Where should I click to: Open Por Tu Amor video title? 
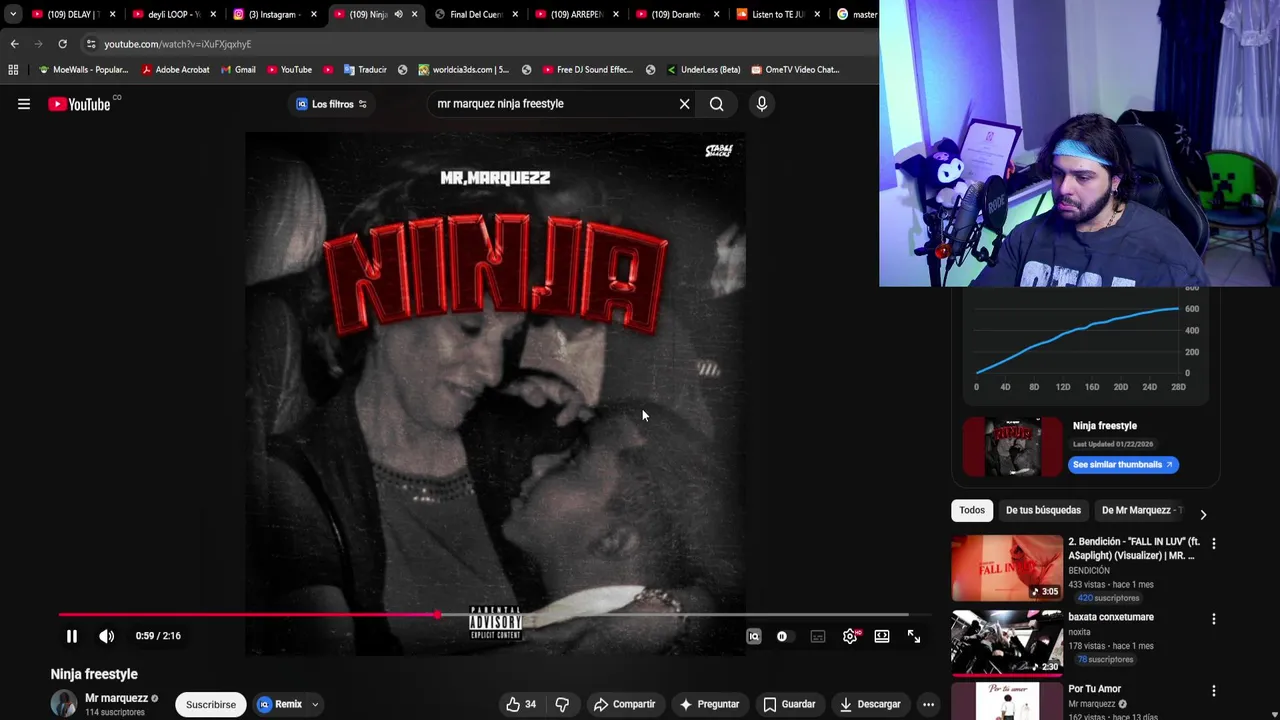point(1094,689)
